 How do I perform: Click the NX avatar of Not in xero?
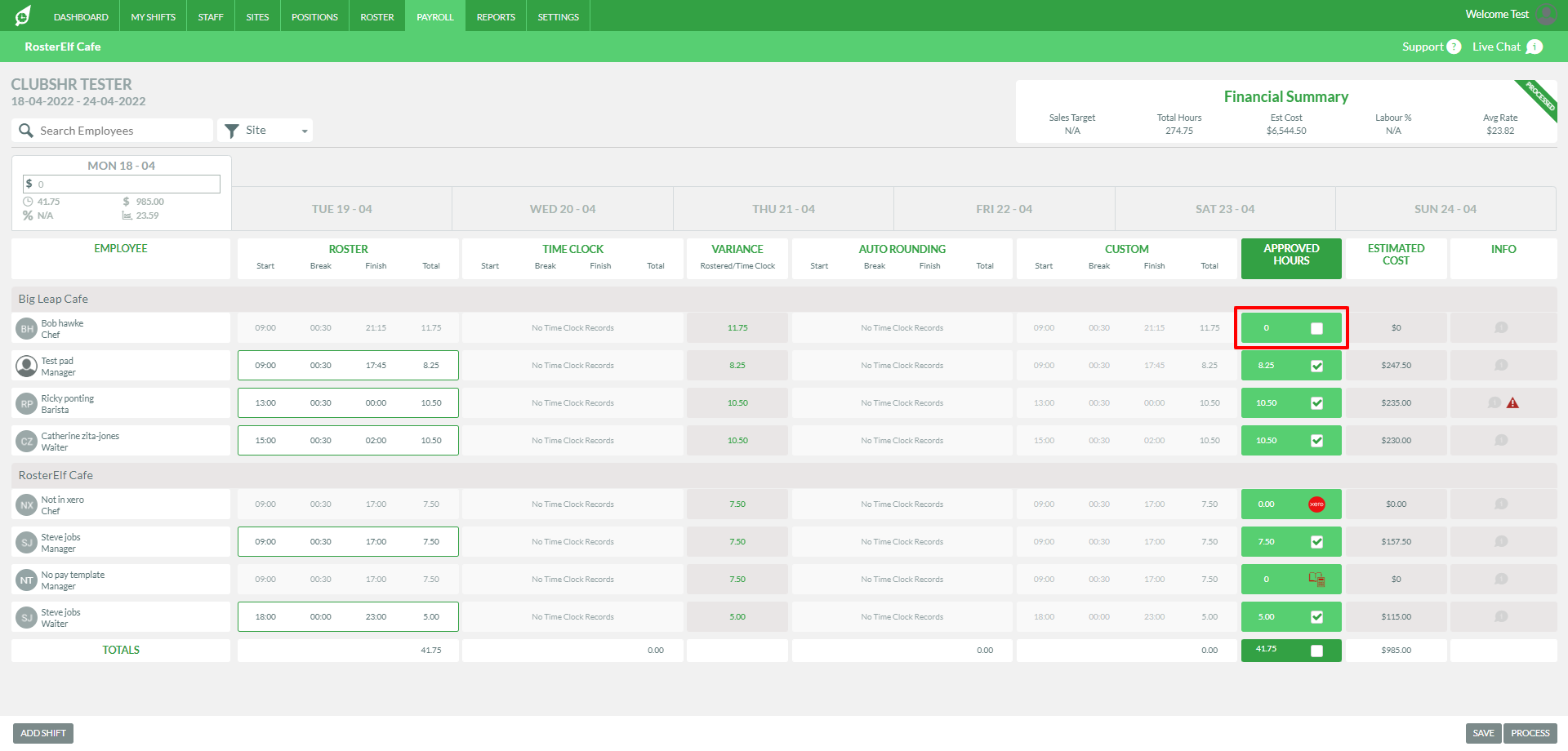(27, 504)
